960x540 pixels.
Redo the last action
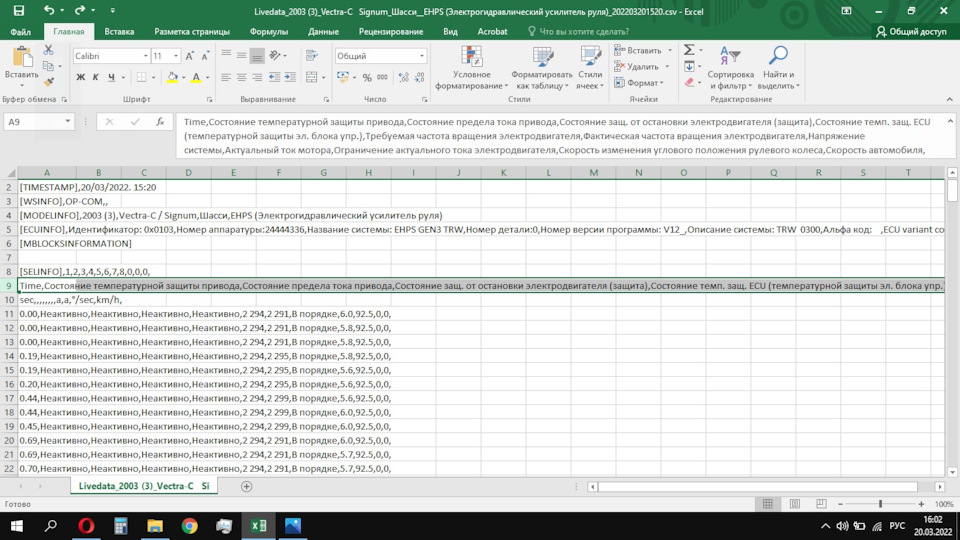tap(80, 10)
